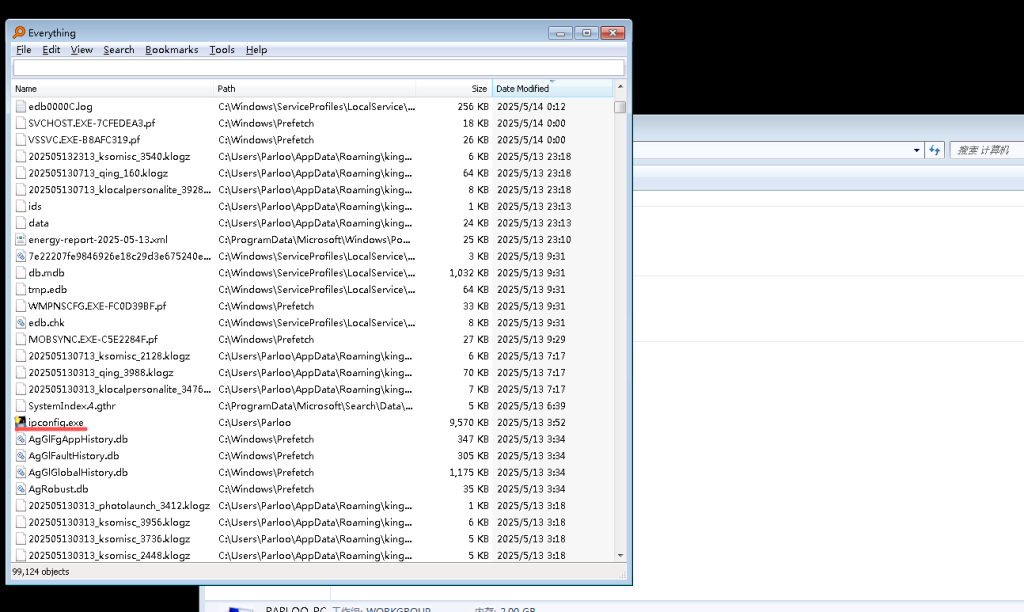1024x612 pixels.
Task: Click the Name column header
Action: coord(110,89)
